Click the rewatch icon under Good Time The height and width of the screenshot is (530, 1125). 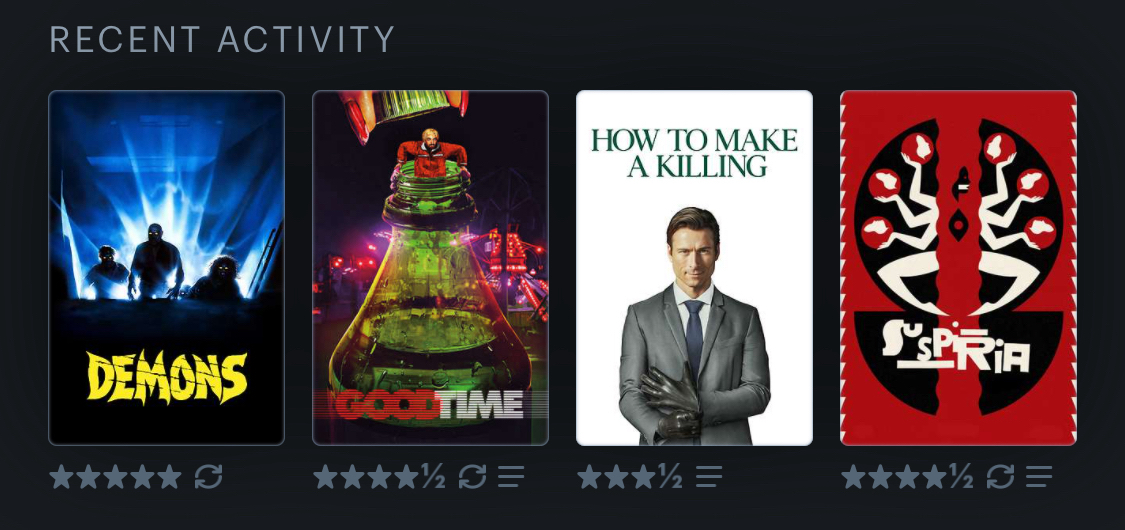tap(473, 476)
